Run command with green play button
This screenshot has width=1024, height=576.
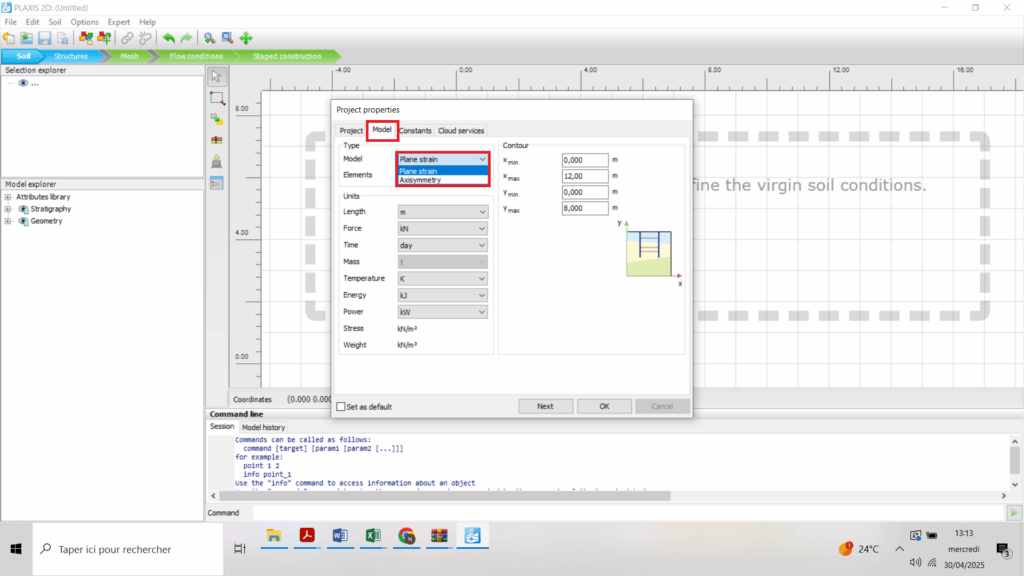1014,513
